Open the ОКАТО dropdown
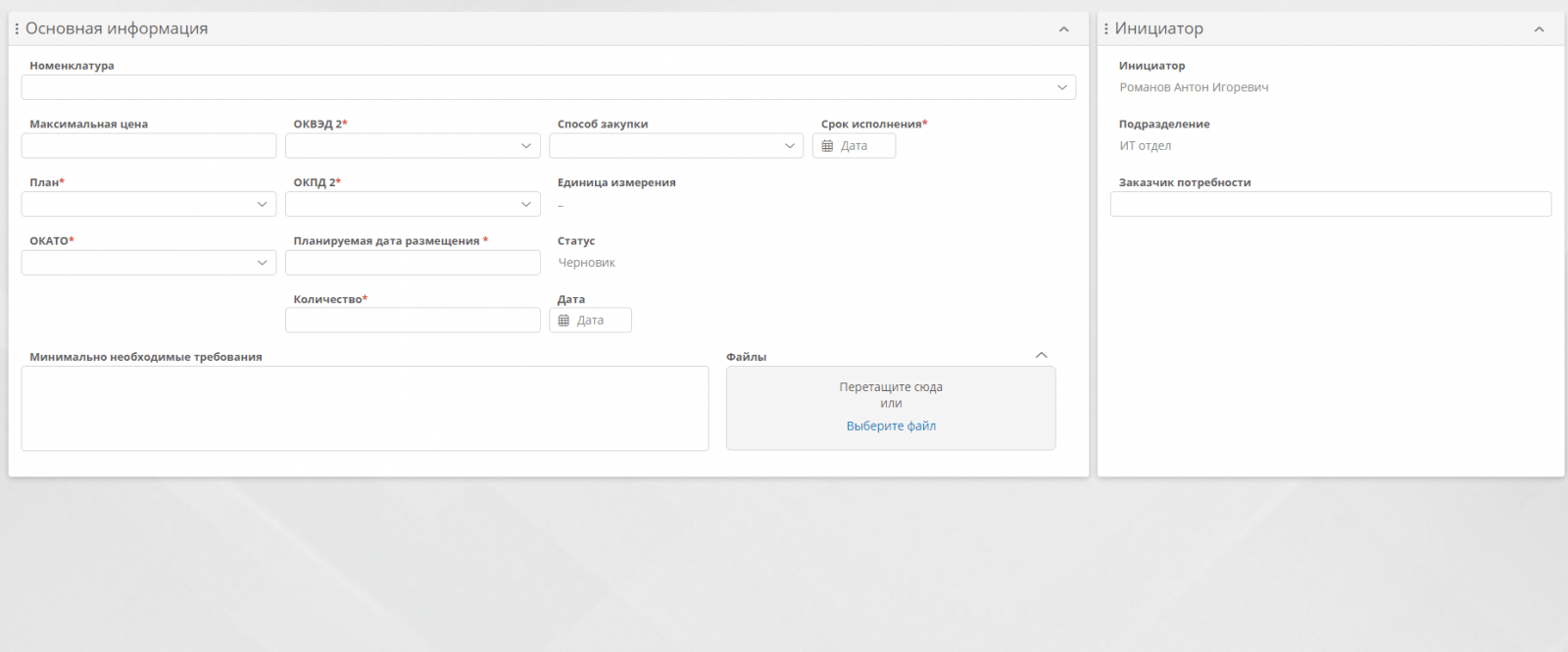This screenshot has height=652, width=1568. (262, 263)
